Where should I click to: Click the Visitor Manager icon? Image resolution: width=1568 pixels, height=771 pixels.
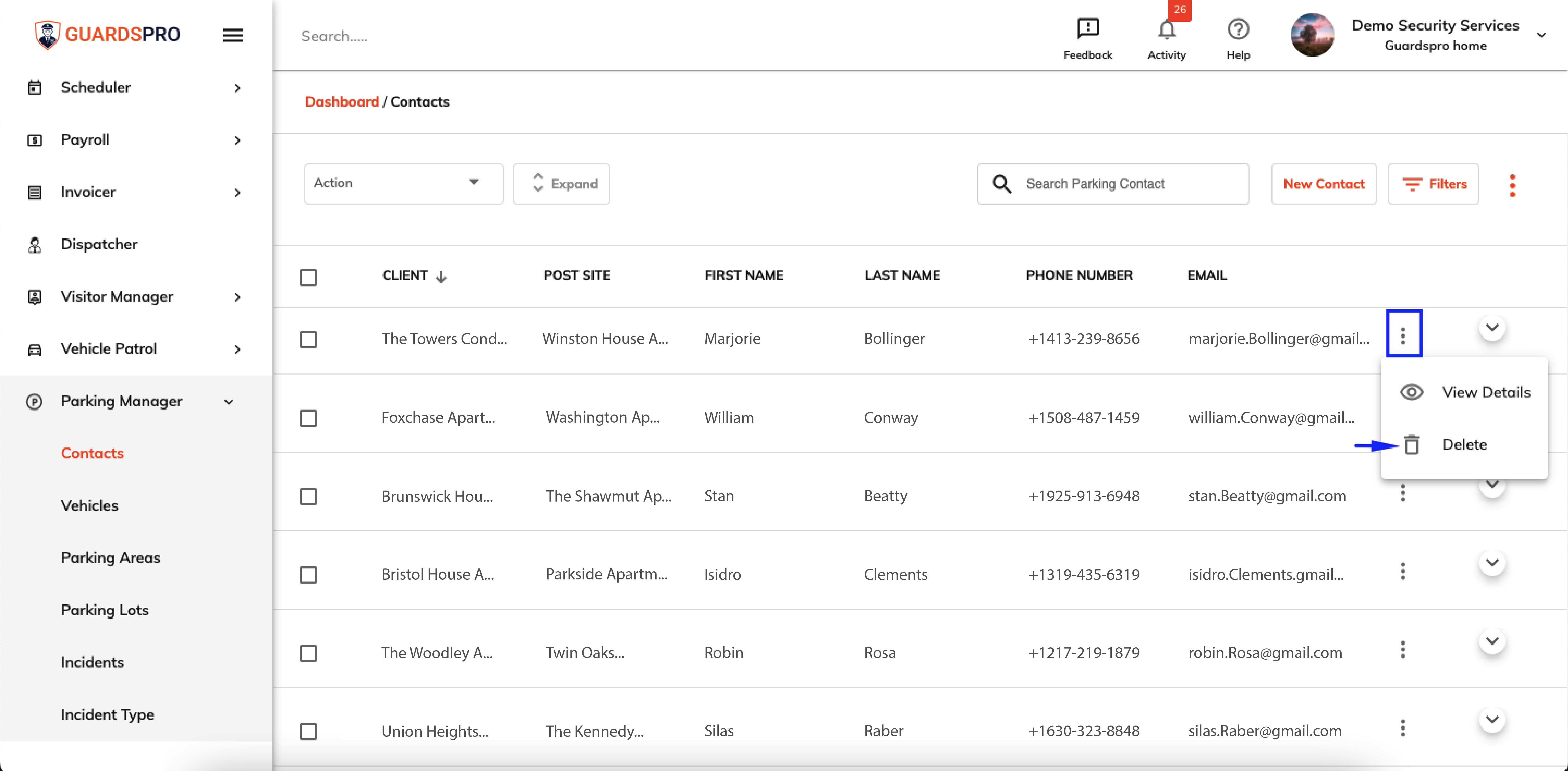(x=35, y=297)
